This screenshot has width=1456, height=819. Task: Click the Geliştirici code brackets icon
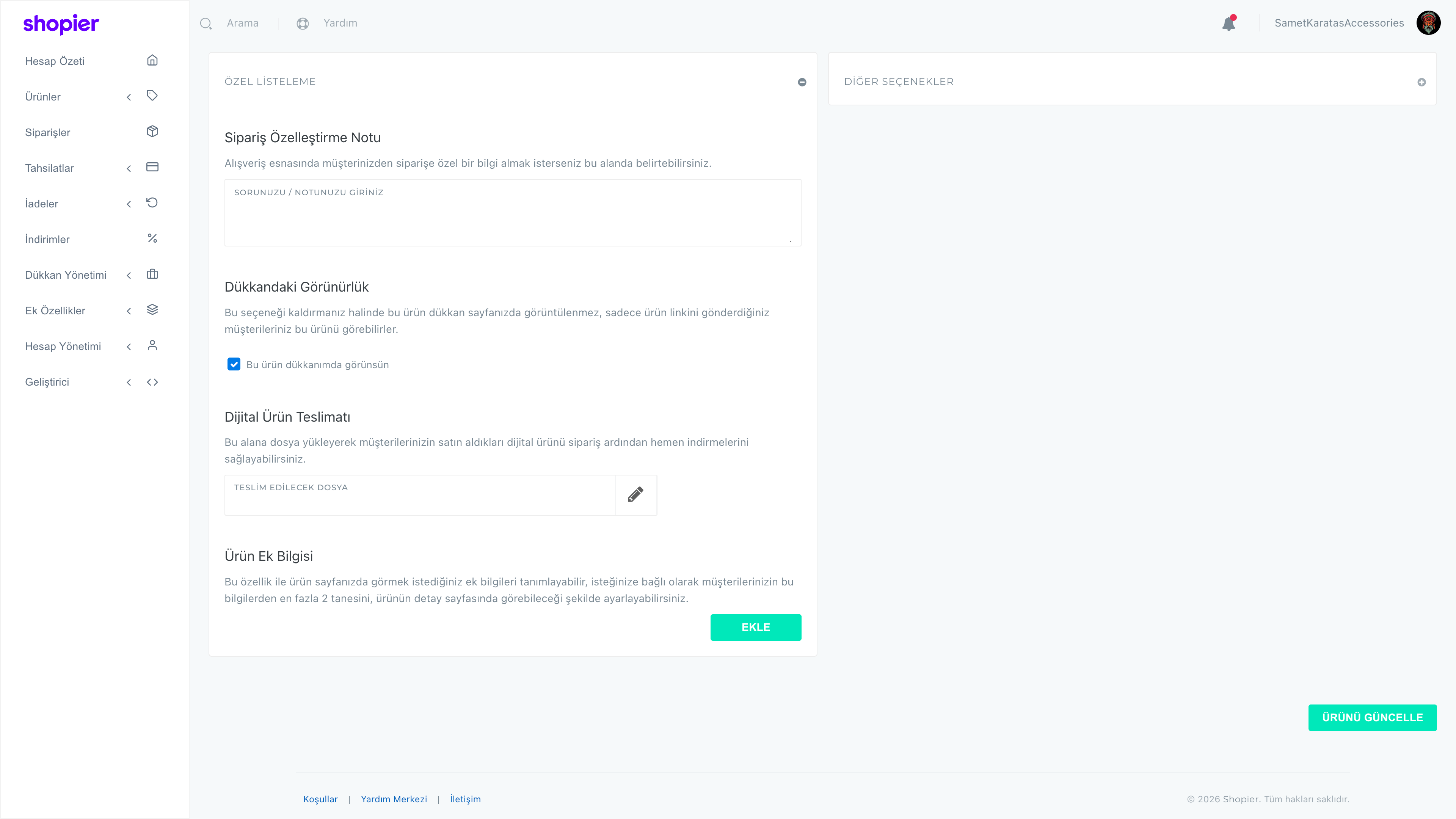pos(152,382)
